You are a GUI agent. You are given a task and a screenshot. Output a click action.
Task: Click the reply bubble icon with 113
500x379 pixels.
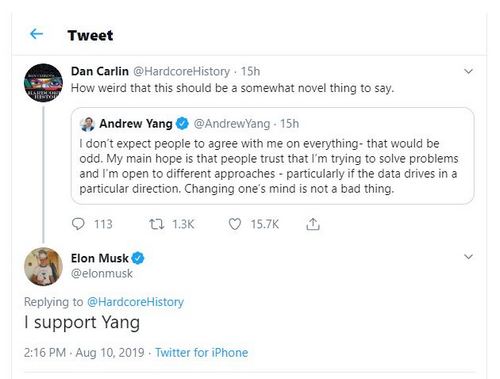click(78, 224)
